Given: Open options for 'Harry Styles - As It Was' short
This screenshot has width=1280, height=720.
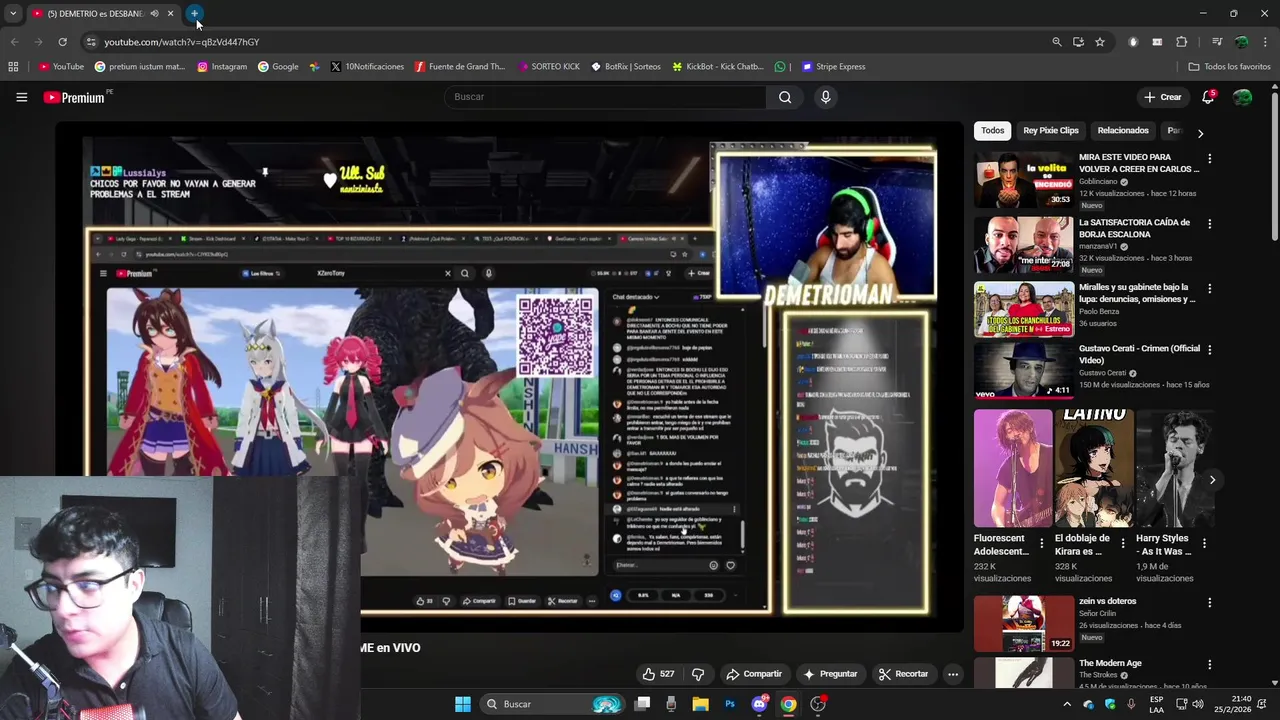Looking at the screenshot, I should pos(1204,543).
